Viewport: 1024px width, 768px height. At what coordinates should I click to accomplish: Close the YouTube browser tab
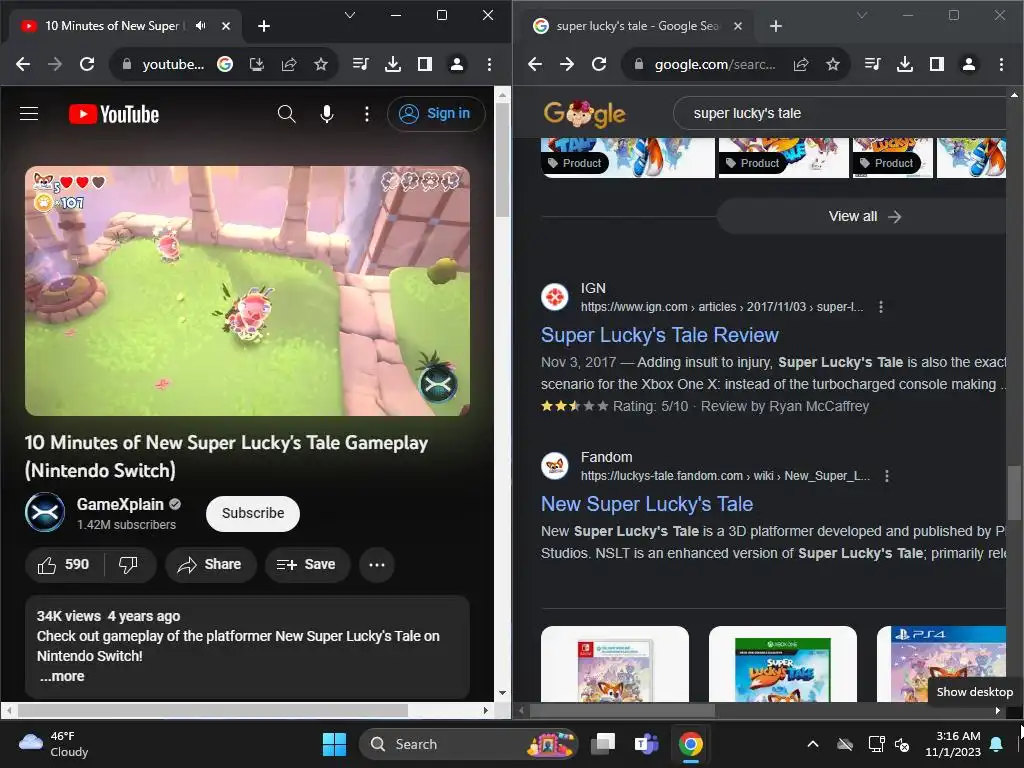pyautogui.click(x=225, y=26)
